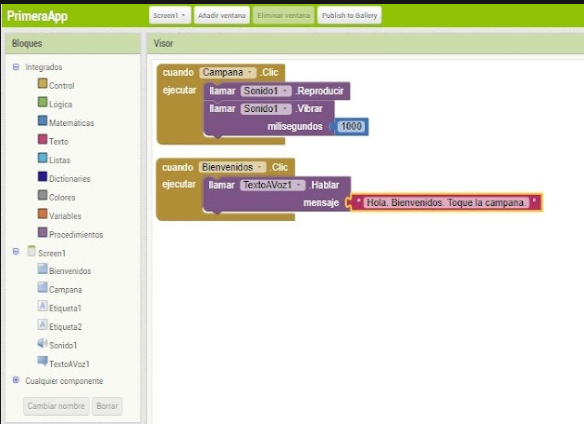
Task: Select the 1000 milisegundos number block
Action: 351,126
